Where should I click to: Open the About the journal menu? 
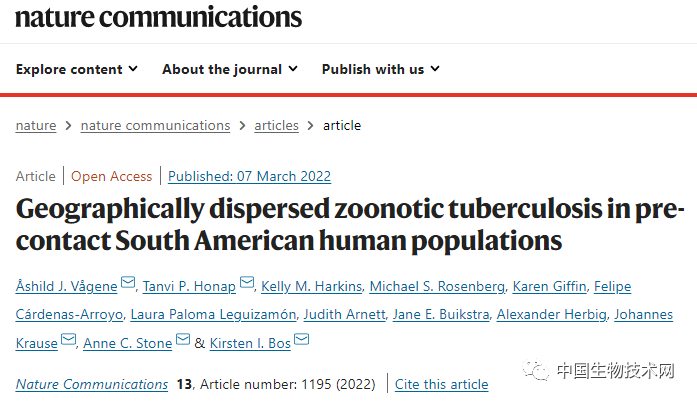pos(230,69)
